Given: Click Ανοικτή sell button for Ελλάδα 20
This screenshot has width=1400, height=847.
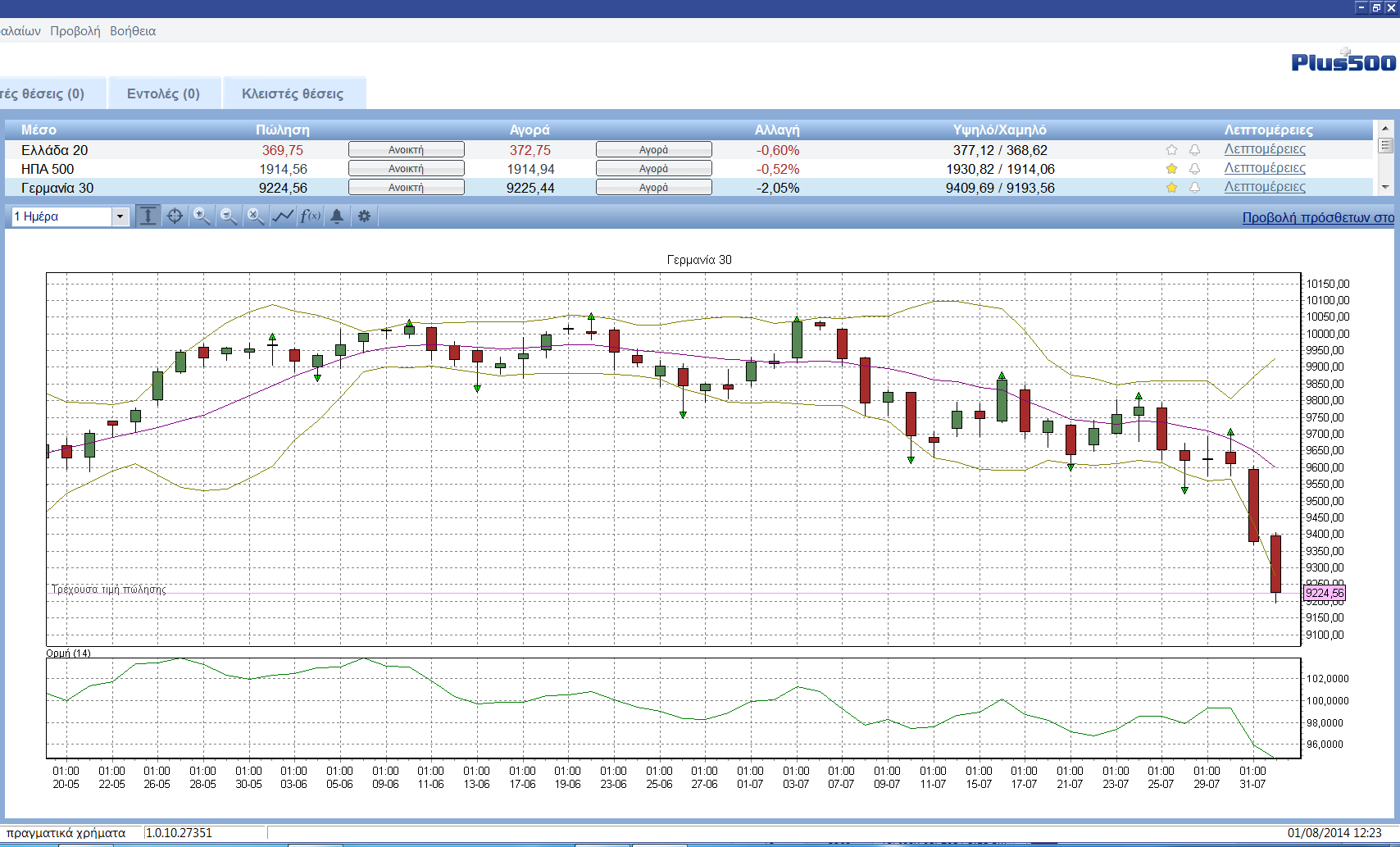Looking at the screenshot, I should click(407, 150).
